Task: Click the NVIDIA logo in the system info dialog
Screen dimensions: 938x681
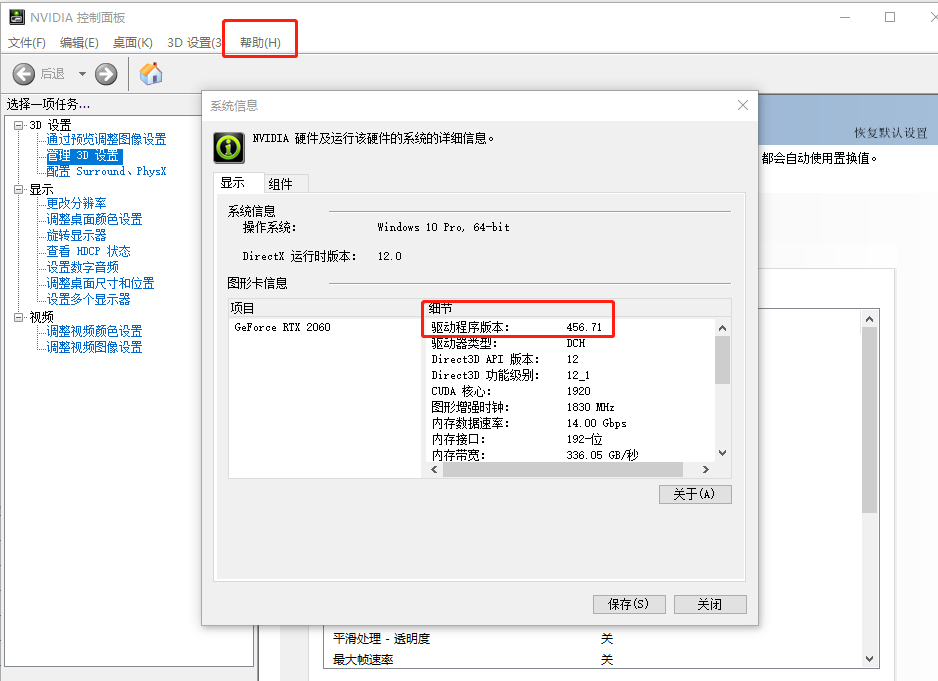Action: 228,147
